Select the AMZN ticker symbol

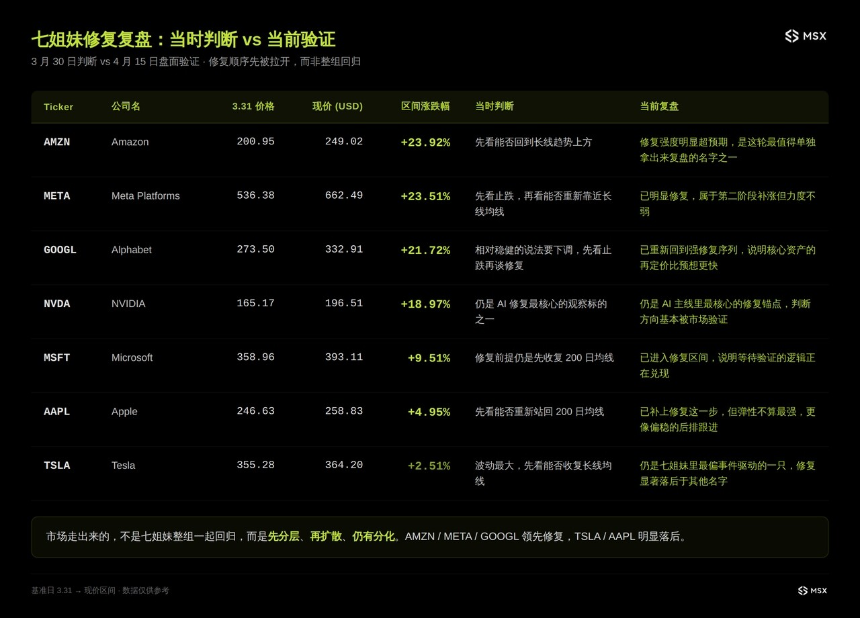pos(57,142)
